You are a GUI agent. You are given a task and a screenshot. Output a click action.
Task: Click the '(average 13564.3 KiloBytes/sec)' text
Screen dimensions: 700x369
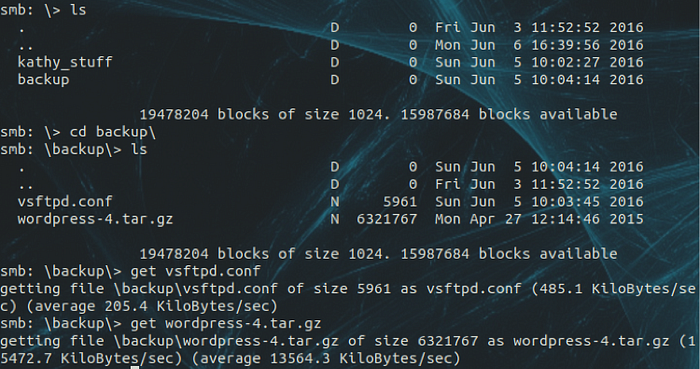coord(326,358)
